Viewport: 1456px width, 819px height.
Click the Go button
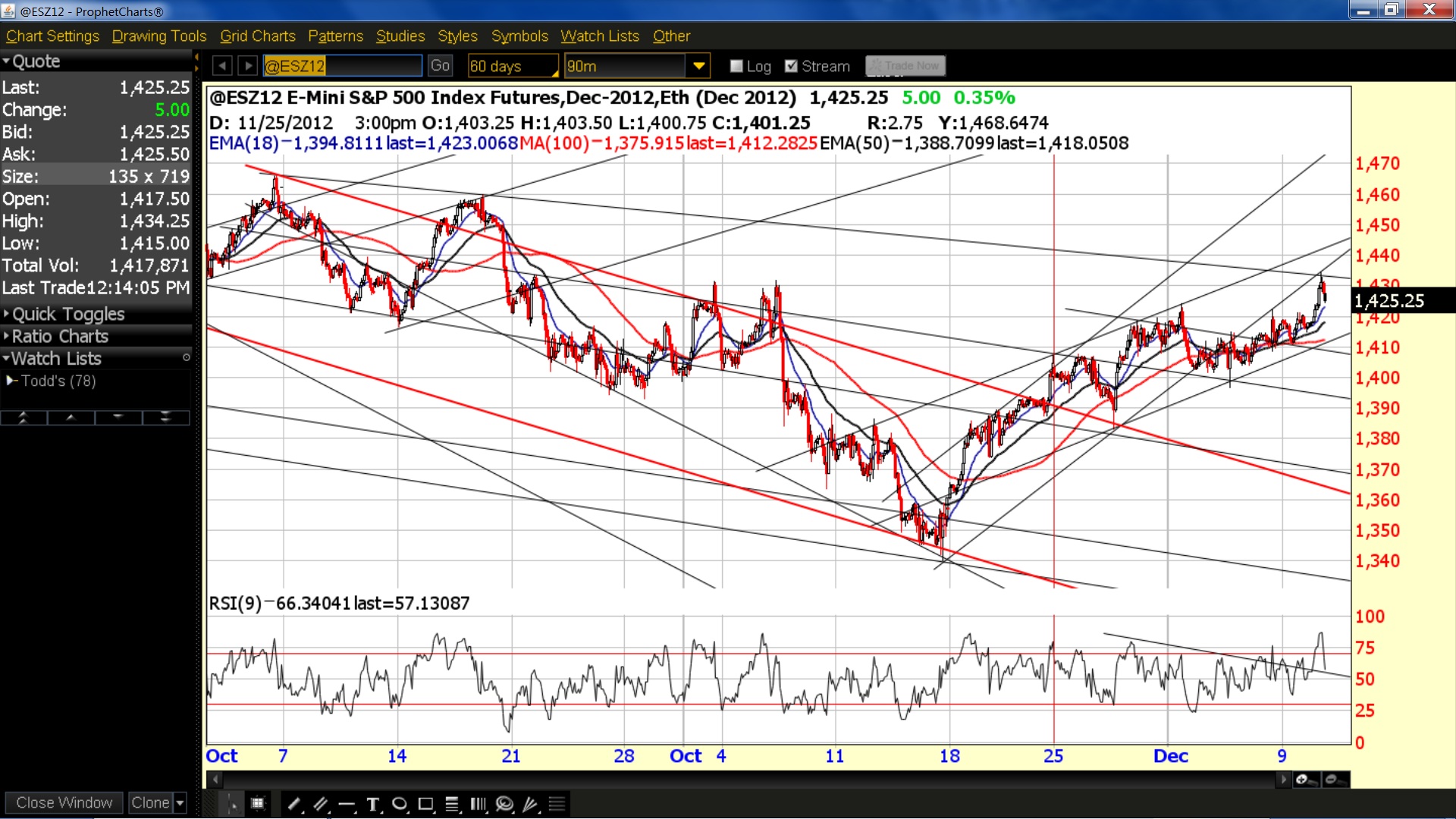440,66
